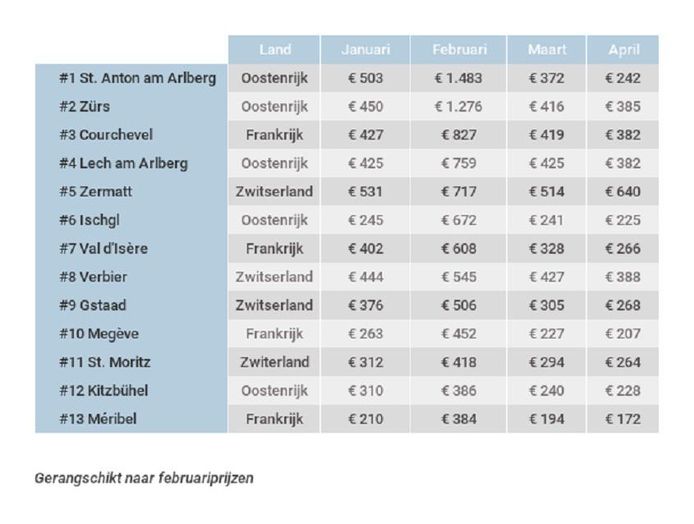694x524 pixels.
Task: Click the Land column header
Action: (x=275, y=50)
